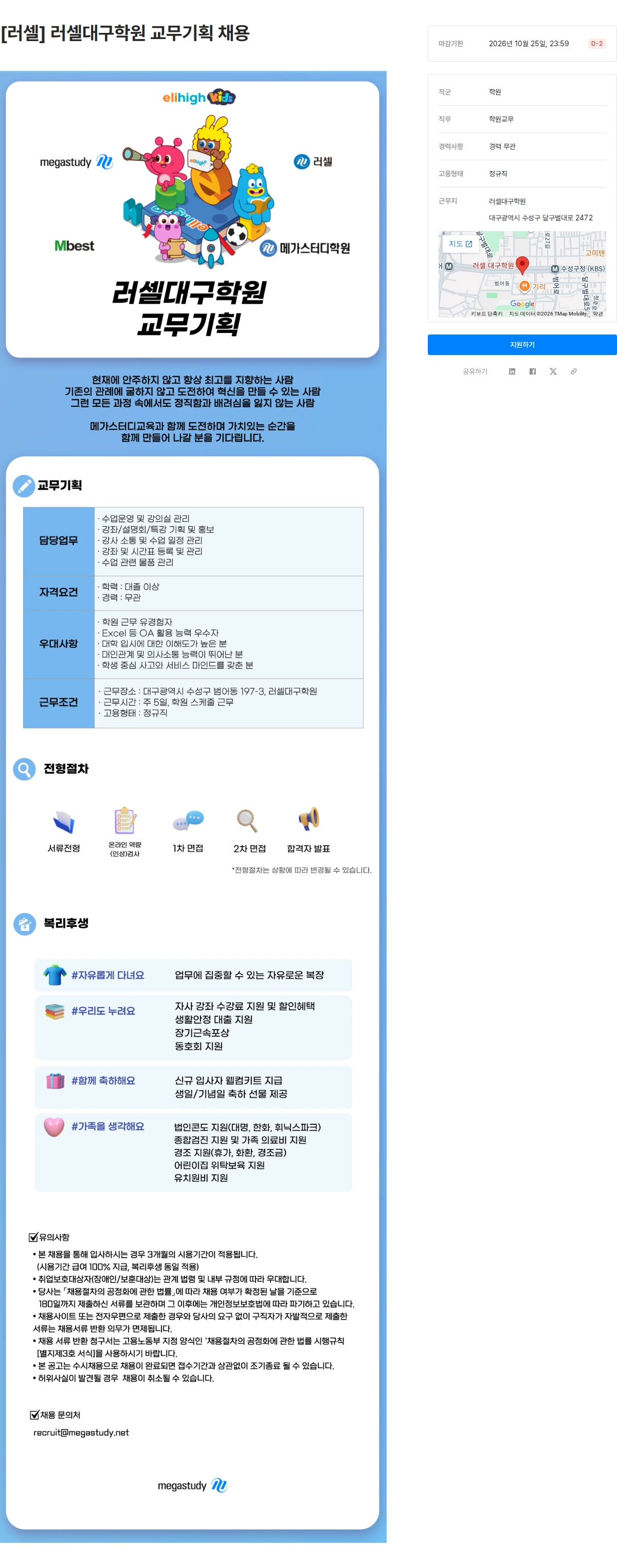617x1568 pixels.
Task: Click the books icon by #우리도 누려요
Action: [x=55, y=1012]
